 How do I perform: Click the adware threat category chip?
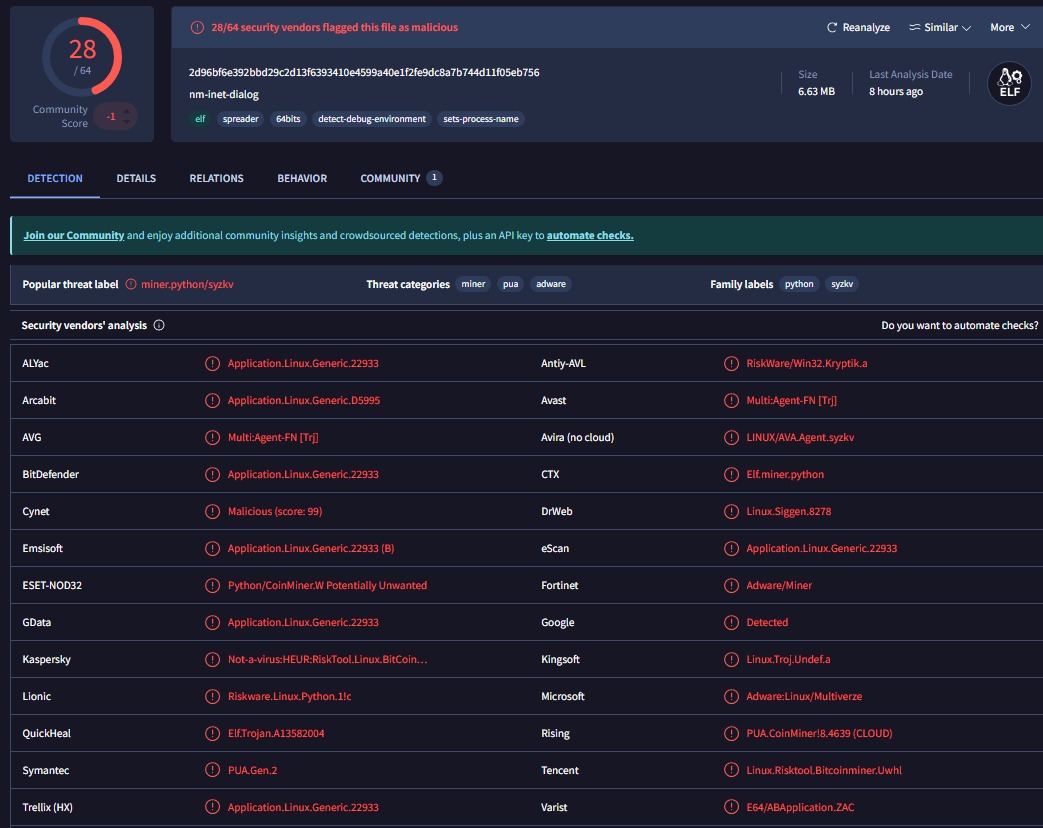(x=551, y=284)
